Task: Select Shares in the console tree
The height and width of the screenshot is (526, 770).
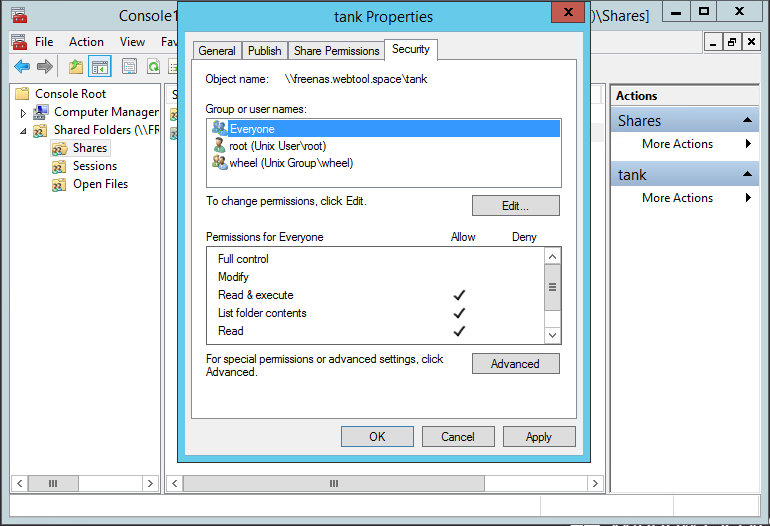Action: [x=90, y=148]
